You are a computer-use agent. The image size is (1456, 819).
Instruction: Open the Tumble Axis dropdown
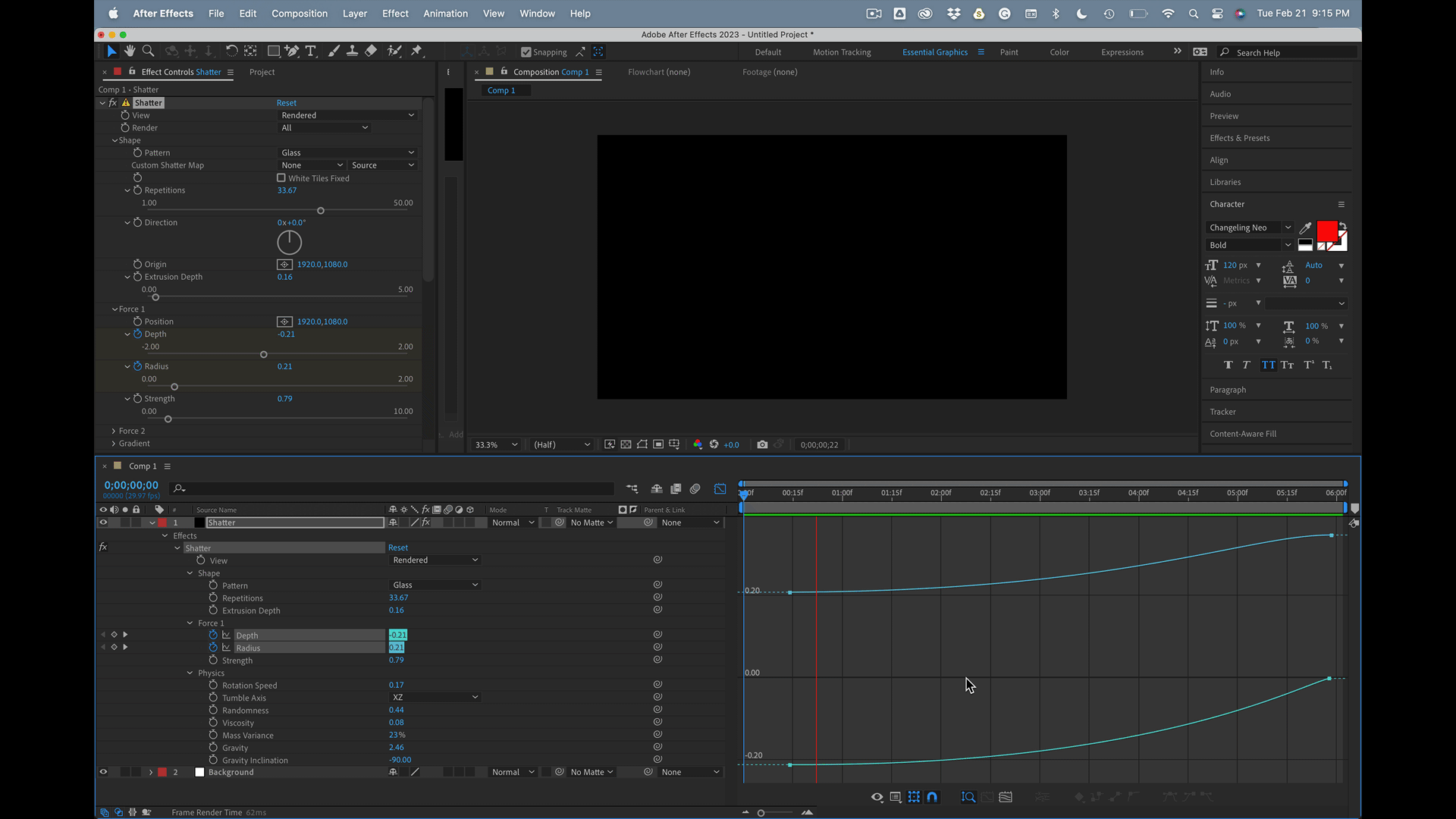(x=435, y=697)
